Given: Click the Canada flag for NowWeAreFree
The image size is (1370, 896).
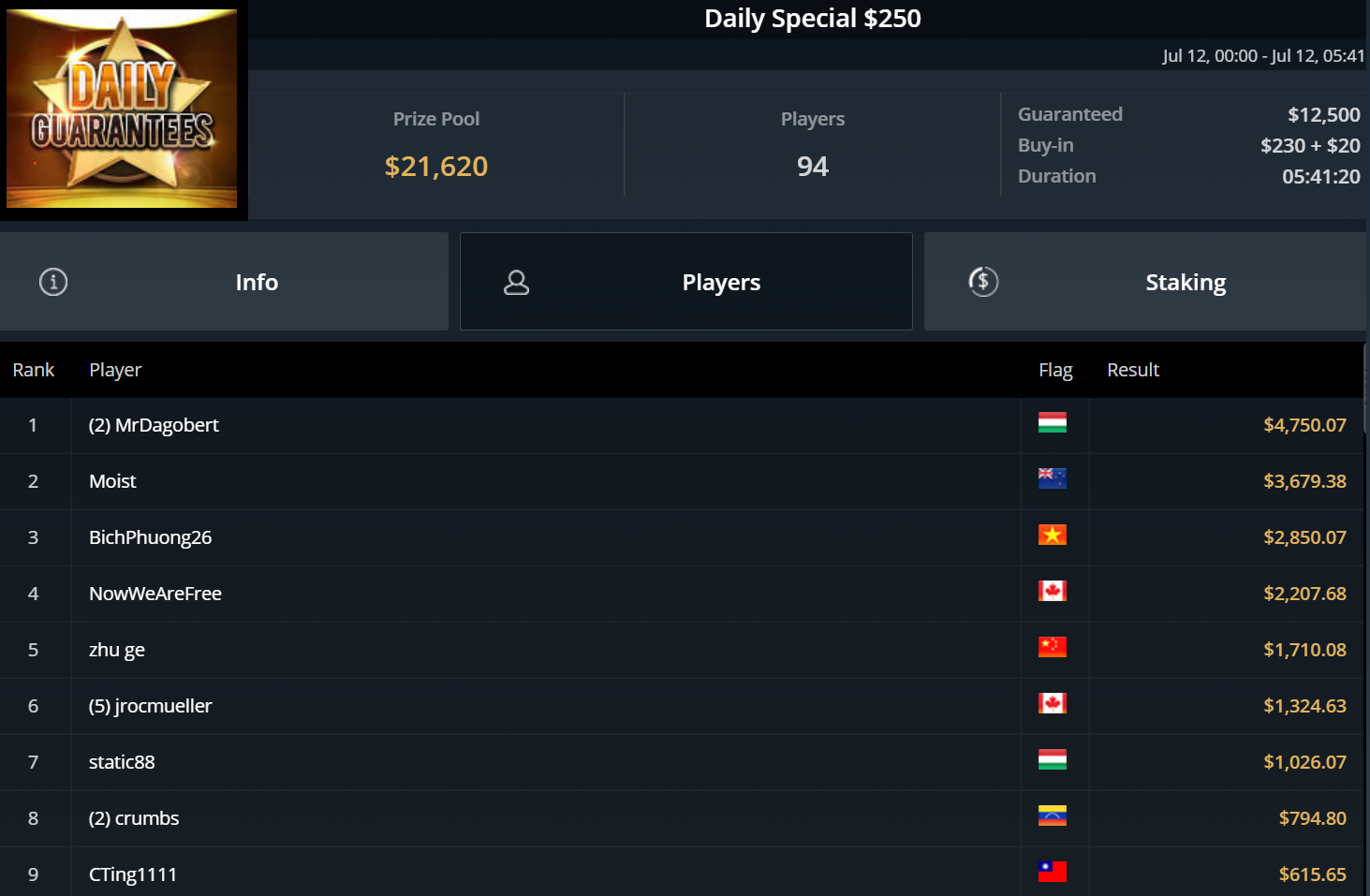Looking at the screenshot, I should pyautogui.click(x=1052, y=592).
